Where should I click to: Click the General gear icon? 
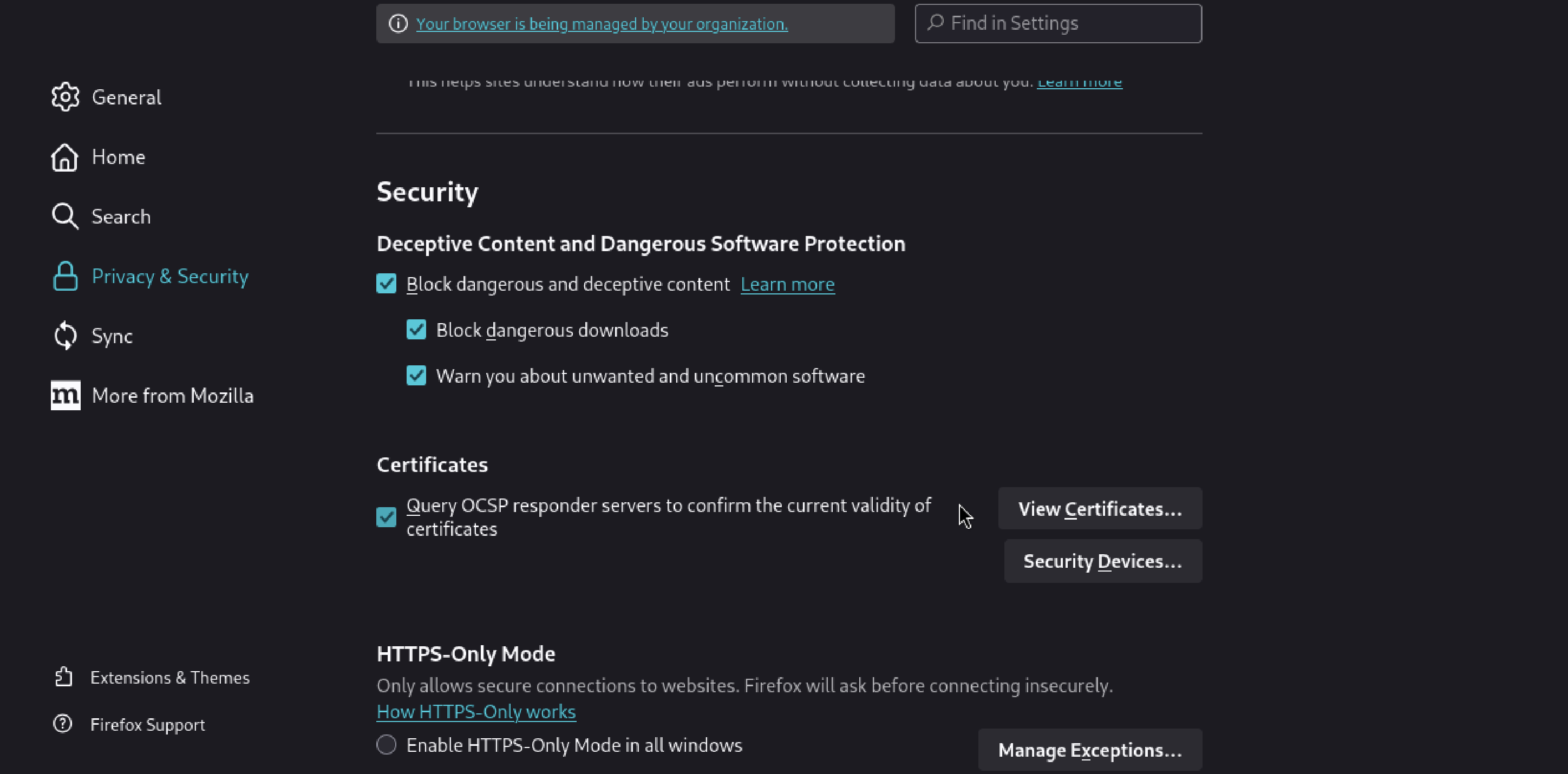[65, 97]
